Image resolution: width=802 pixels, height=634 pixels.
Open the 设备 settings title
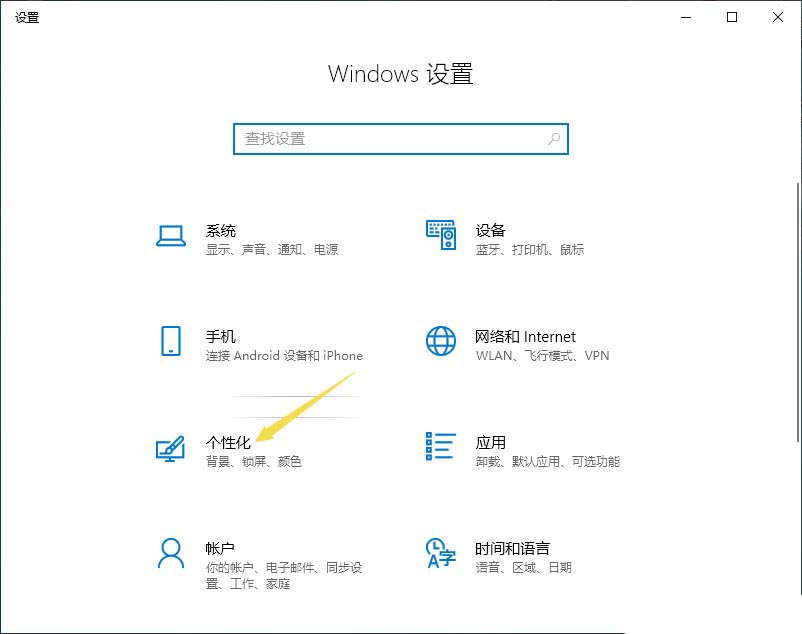(x=490, y=231)
